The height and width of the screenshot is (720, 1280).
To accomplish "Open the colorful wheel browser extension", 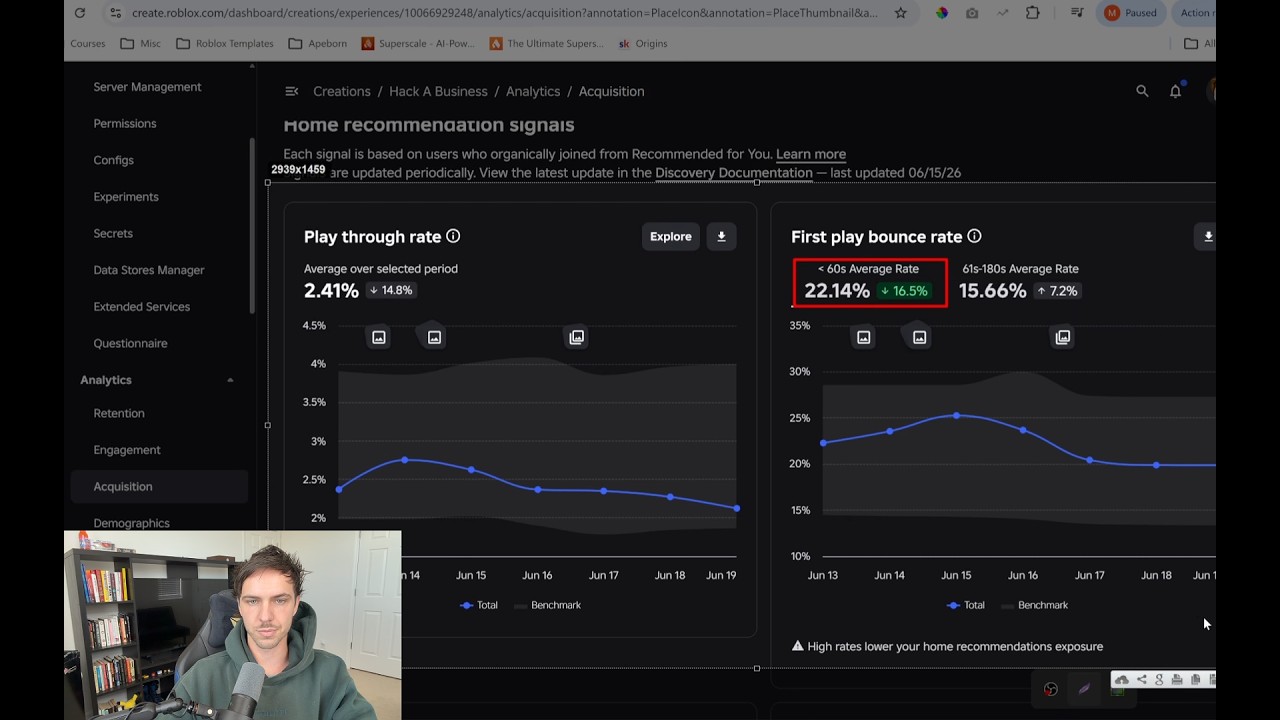I will click(x=942, y=13).
